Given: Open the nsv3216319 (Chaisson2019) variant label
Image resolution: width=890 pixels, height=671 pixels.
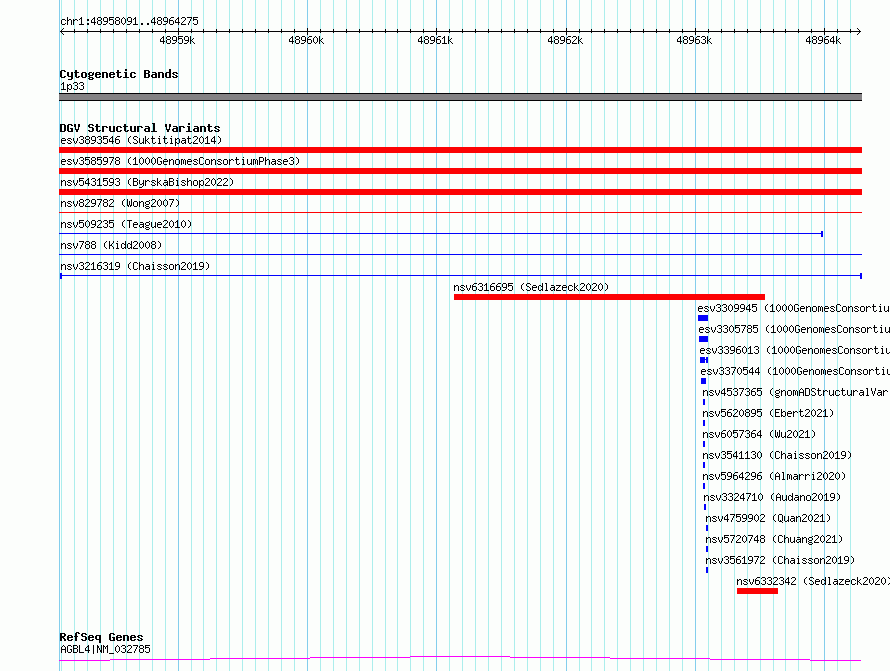Looking at the screenshot, I should point(135,266).
